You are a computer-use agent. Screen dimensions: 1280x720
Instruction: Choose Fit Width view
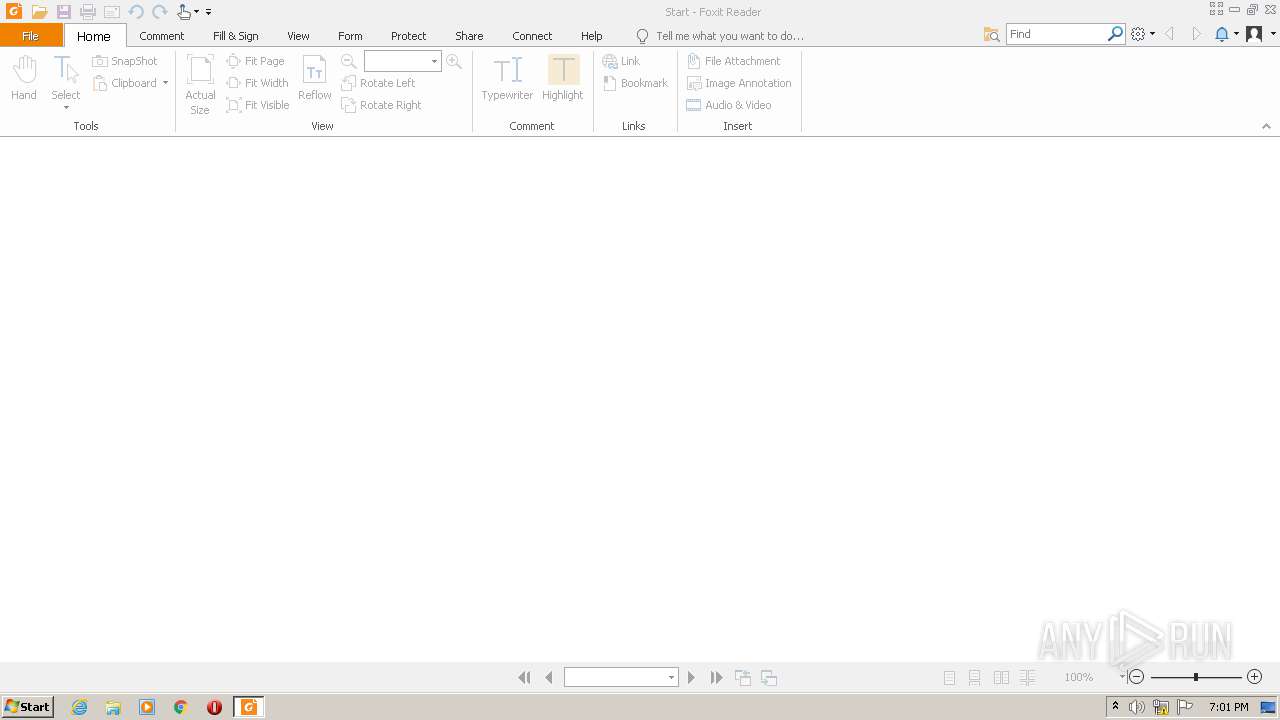pos(257,83)
